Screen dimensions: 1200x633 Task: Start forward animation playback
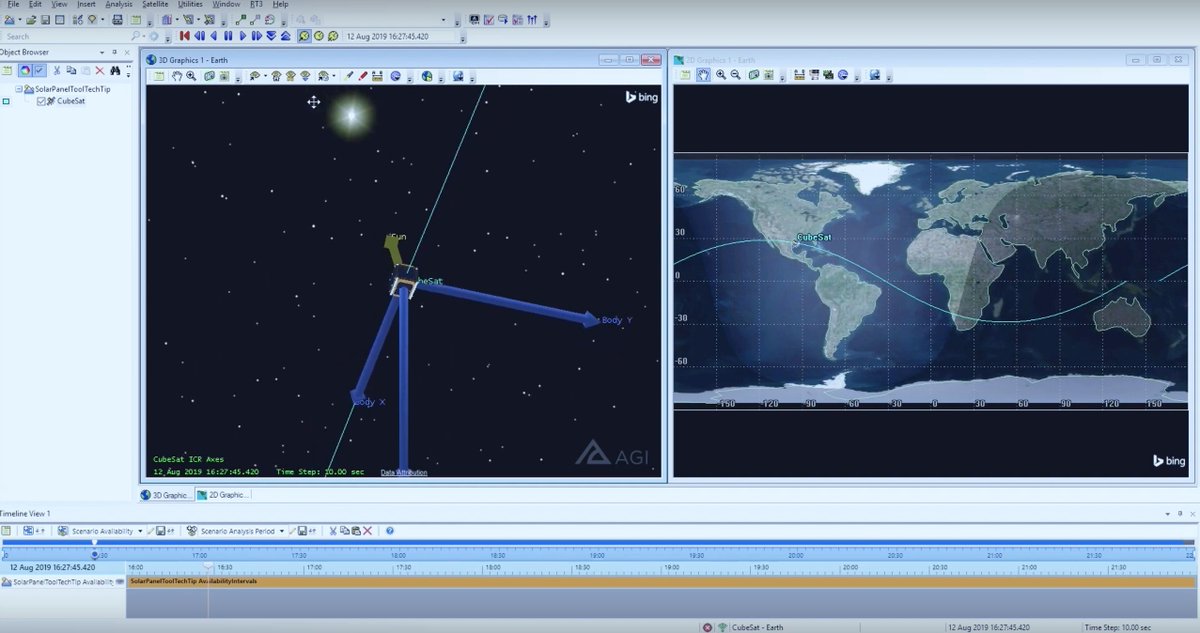(242, 36)
